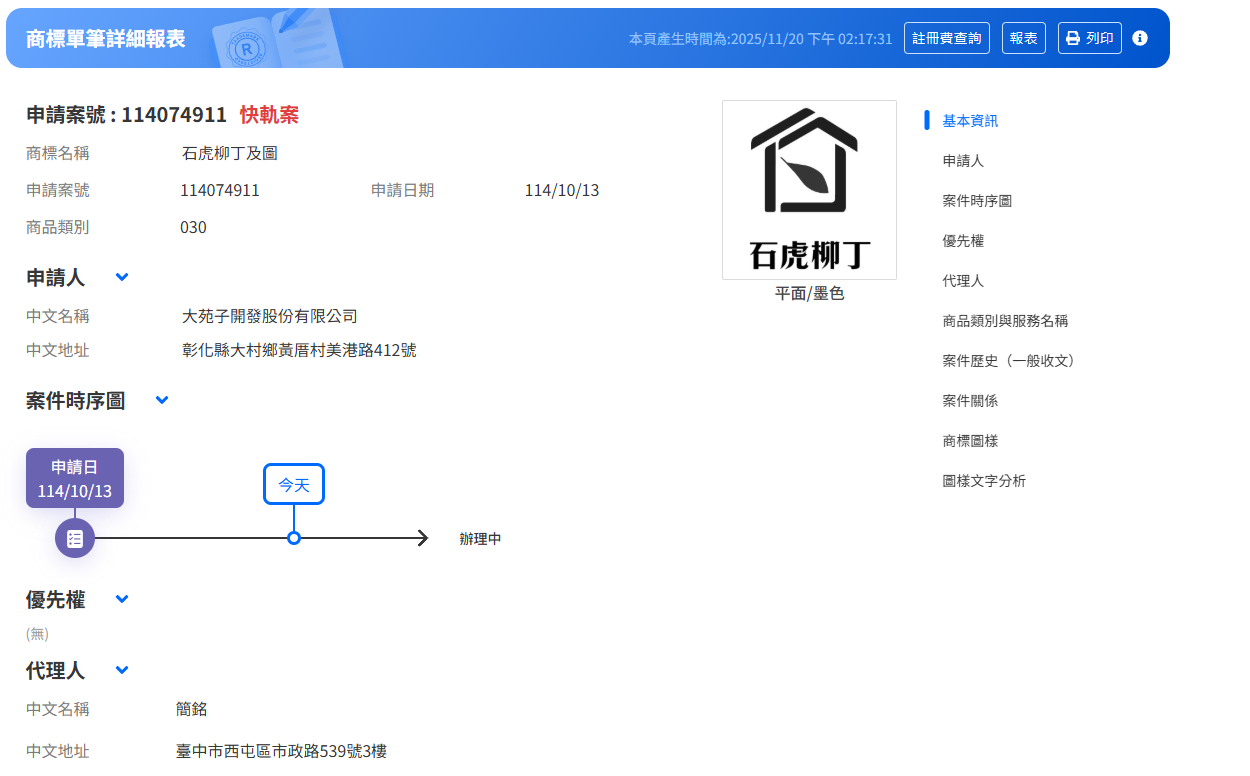Image resolution: width=1250 pixels, height=776 pixels.
Task: Click the 報表 button
Action: coord(1023,37)
